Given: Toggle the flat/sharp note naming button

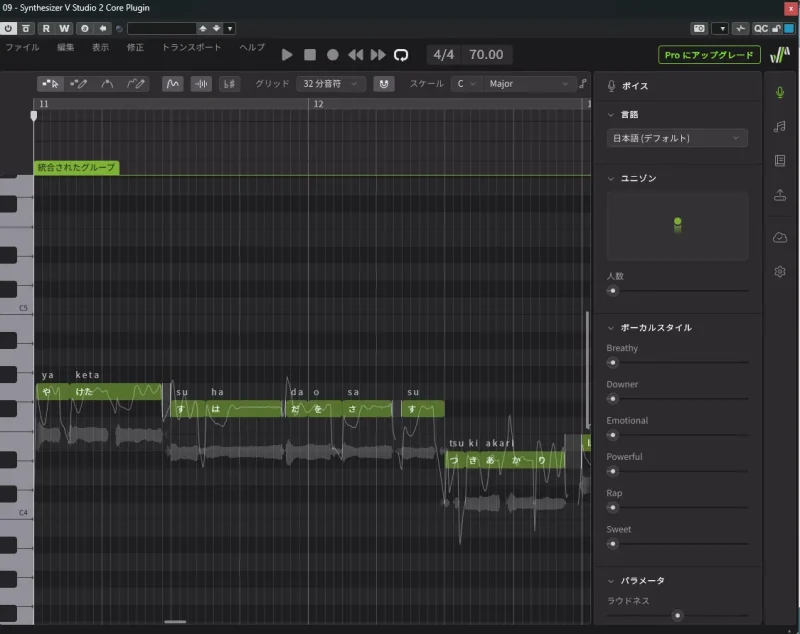Looking at the screenshot, I should [x=230, y=84].
